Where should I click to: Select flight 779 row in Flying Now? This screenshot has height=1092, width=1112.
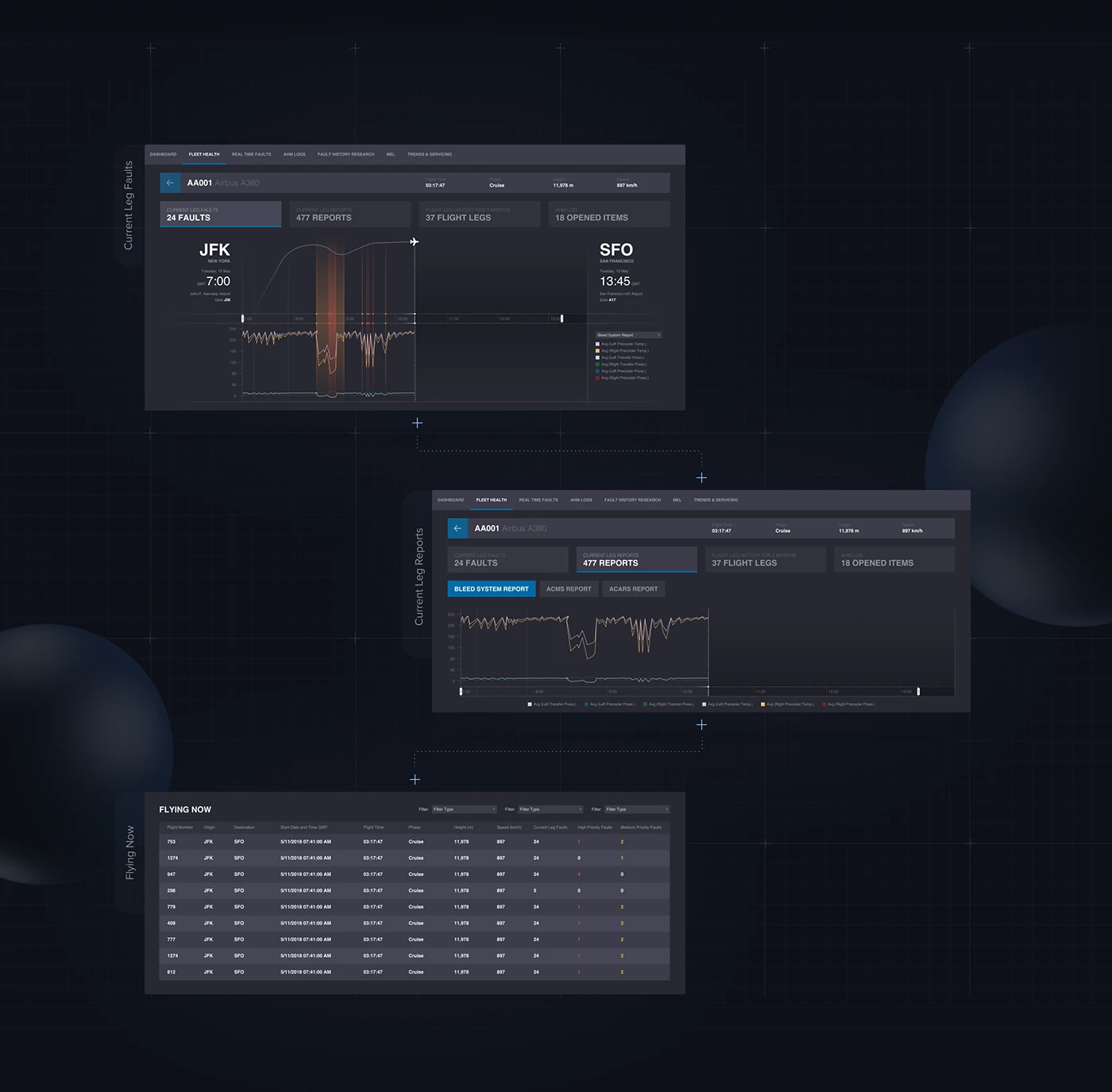click(415, 907)
